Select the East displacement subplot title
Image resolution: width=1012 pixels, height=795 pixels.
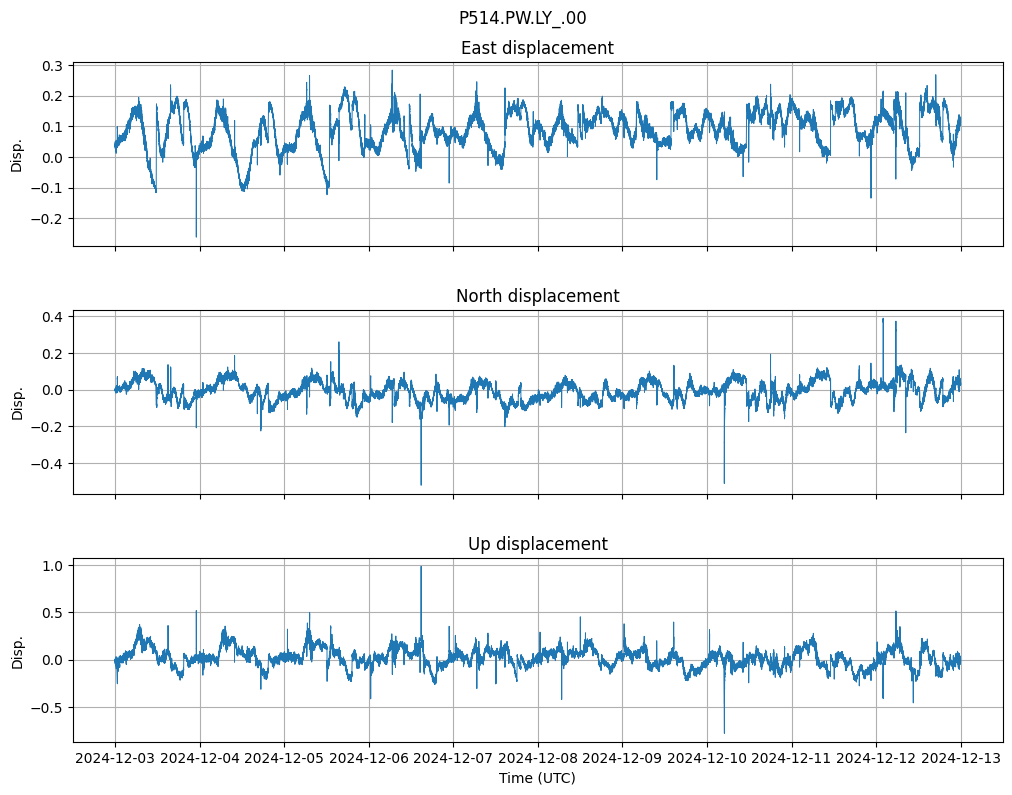click(537, 48)
